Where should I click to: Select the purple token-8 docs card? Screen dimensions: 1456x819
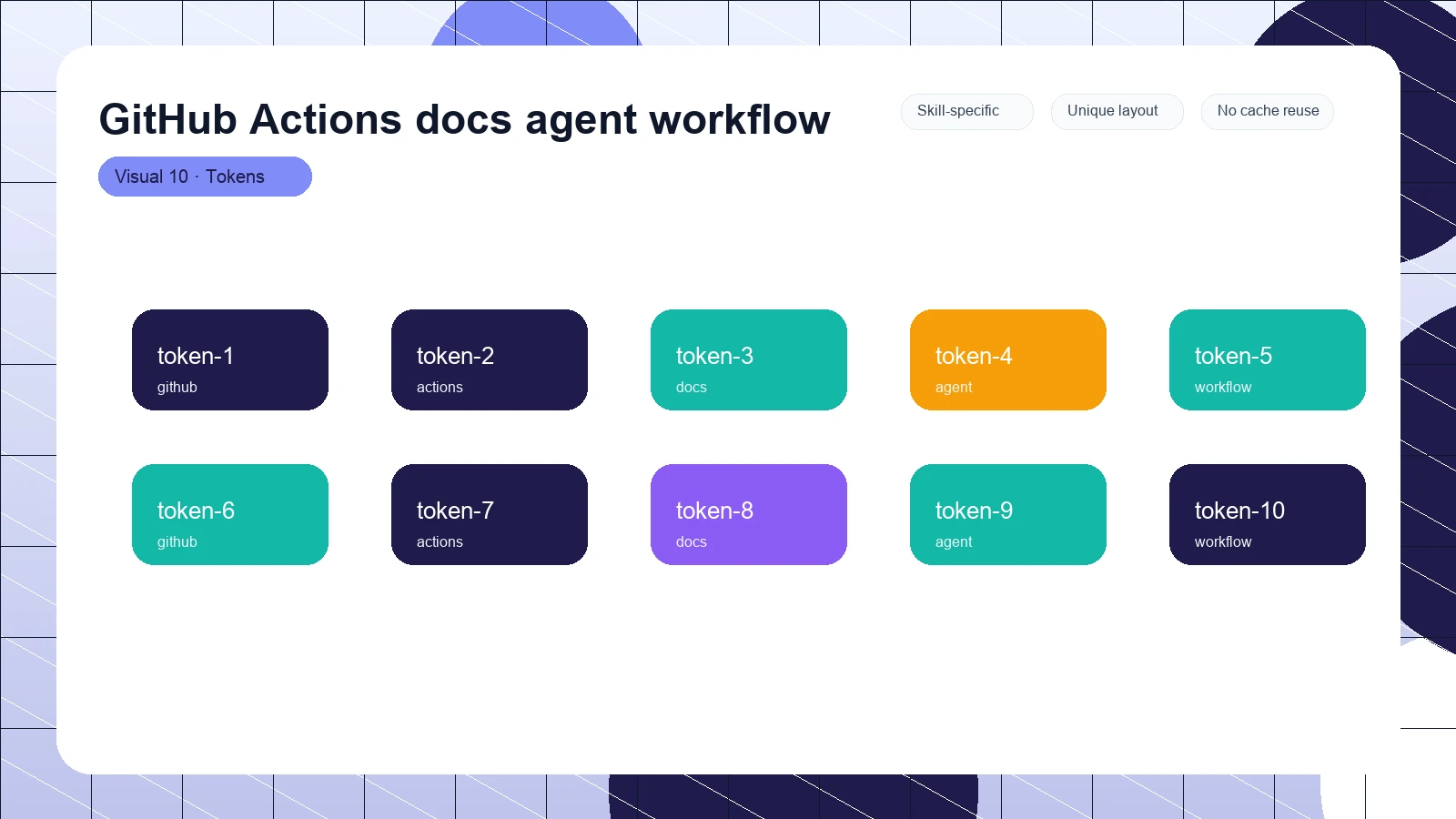(749, 514)
